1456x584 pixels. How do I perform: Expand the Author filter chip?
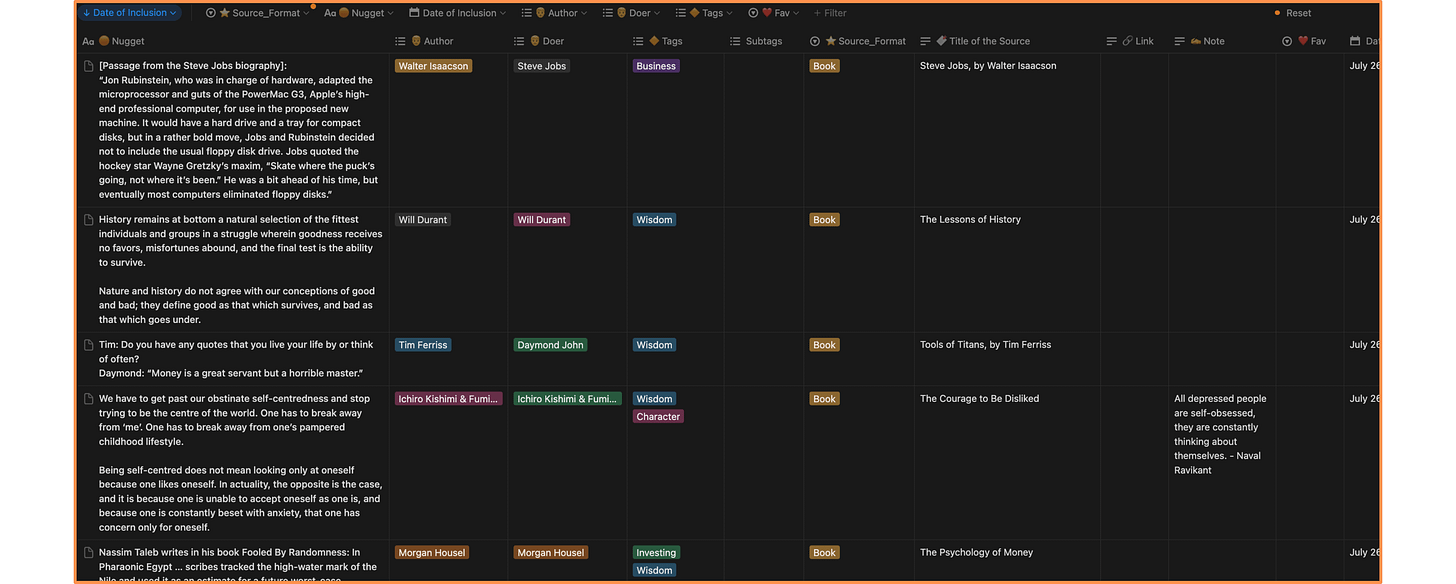554,13
